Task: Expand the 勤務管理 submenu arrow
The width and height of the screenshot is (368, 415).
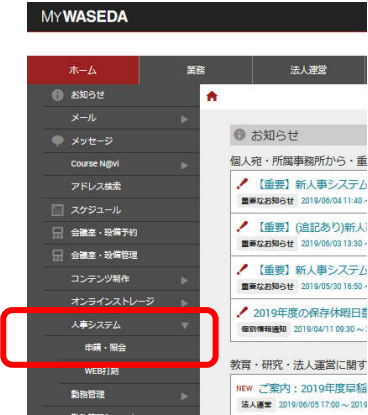Action: coord(184,396)
